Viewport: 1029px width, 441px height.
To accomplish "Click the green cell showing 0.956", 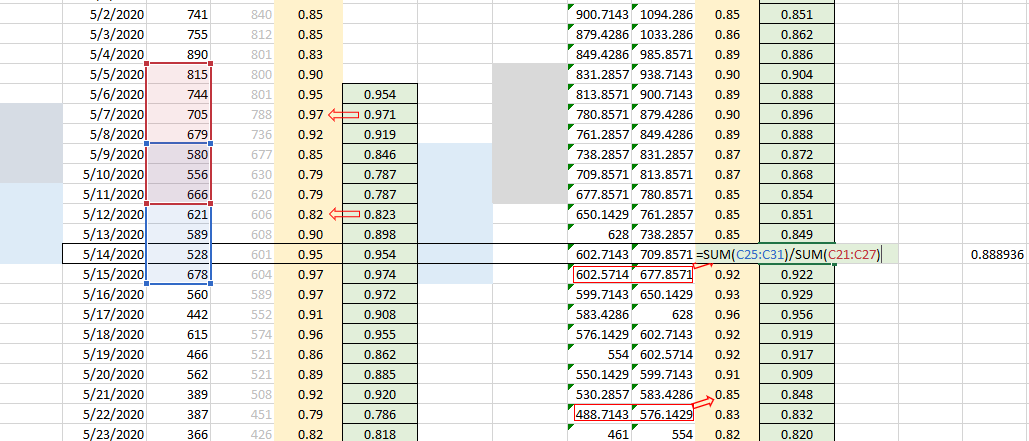I will click(x=797, y=314).
